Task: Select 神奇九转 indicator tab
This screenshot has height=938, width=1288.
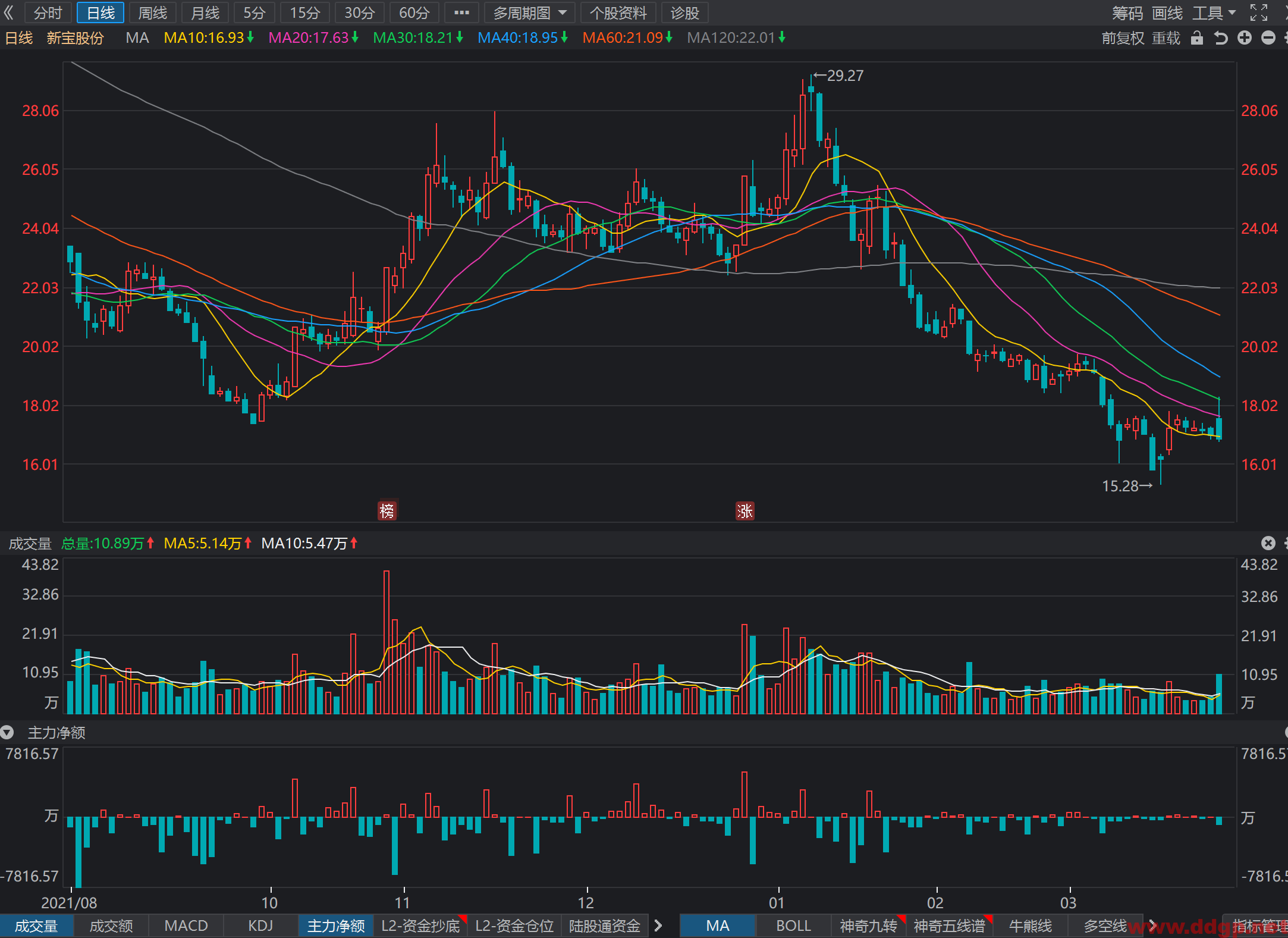Action: point(868,926)
